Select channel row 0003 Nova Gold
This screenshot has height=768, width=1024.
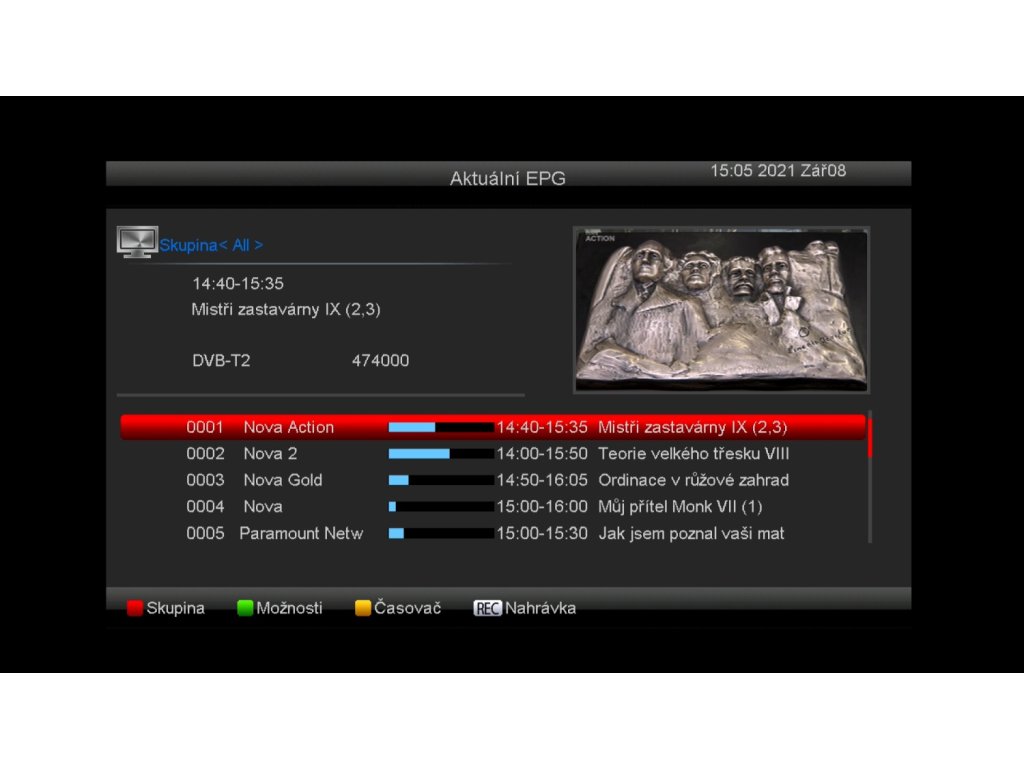click(x=493, y=480)
